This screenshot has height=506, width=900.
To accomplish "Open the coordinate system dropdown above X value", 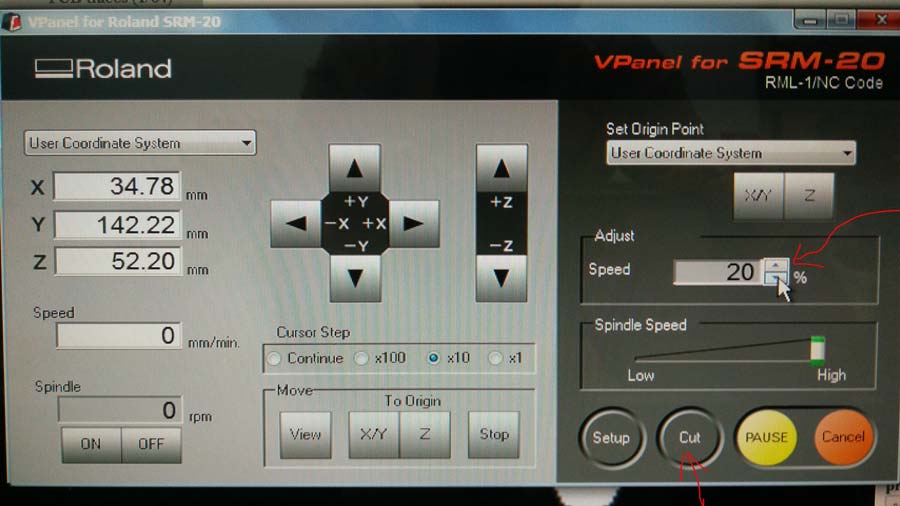I will (140, 143).
